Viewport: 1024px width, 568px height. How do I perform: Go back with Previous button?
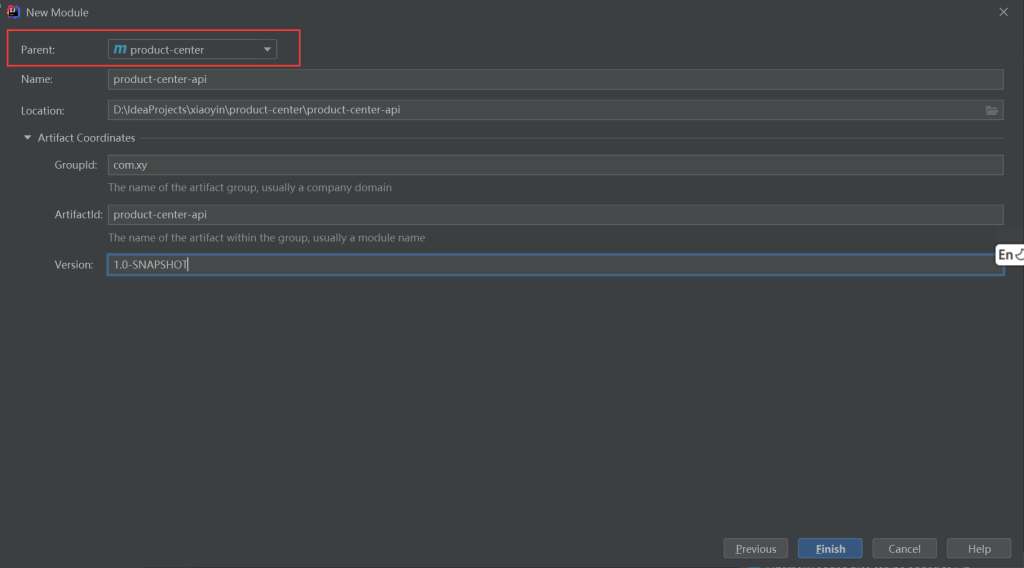pyautogui.click(x=756, y=548)
